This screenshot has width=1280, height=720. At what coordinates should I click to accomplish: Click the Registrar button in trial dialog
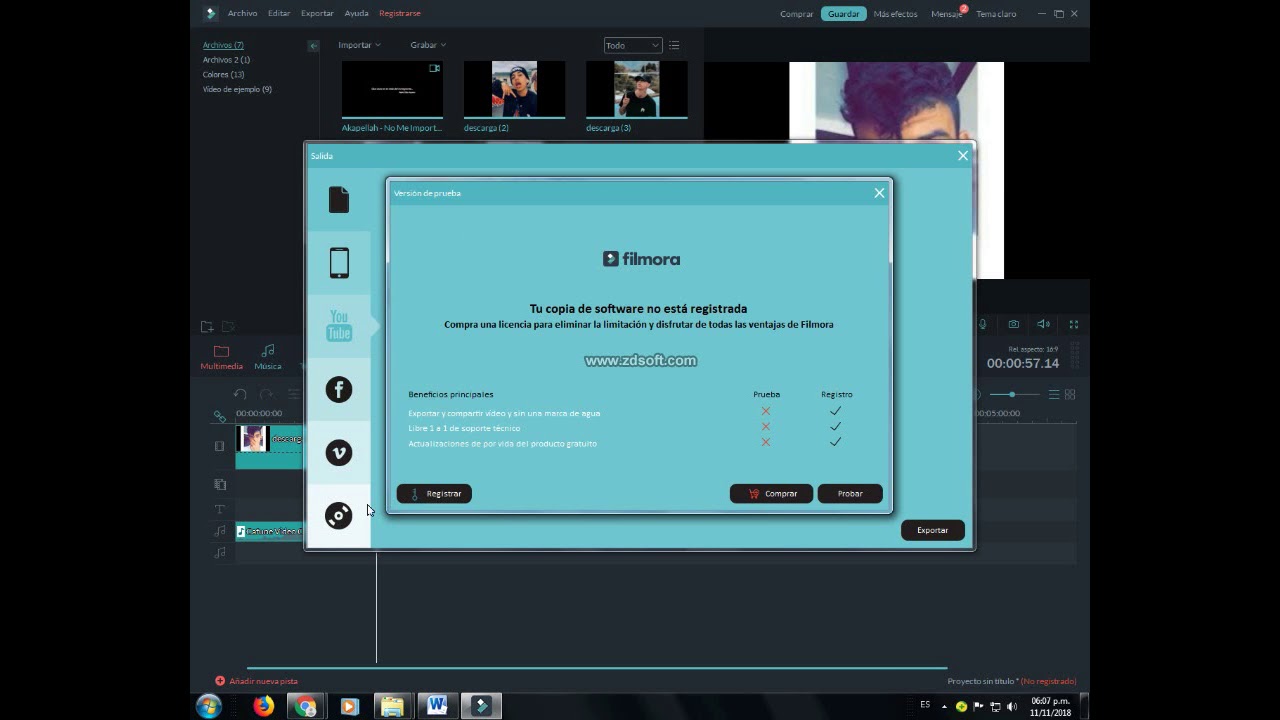(434, 494)
